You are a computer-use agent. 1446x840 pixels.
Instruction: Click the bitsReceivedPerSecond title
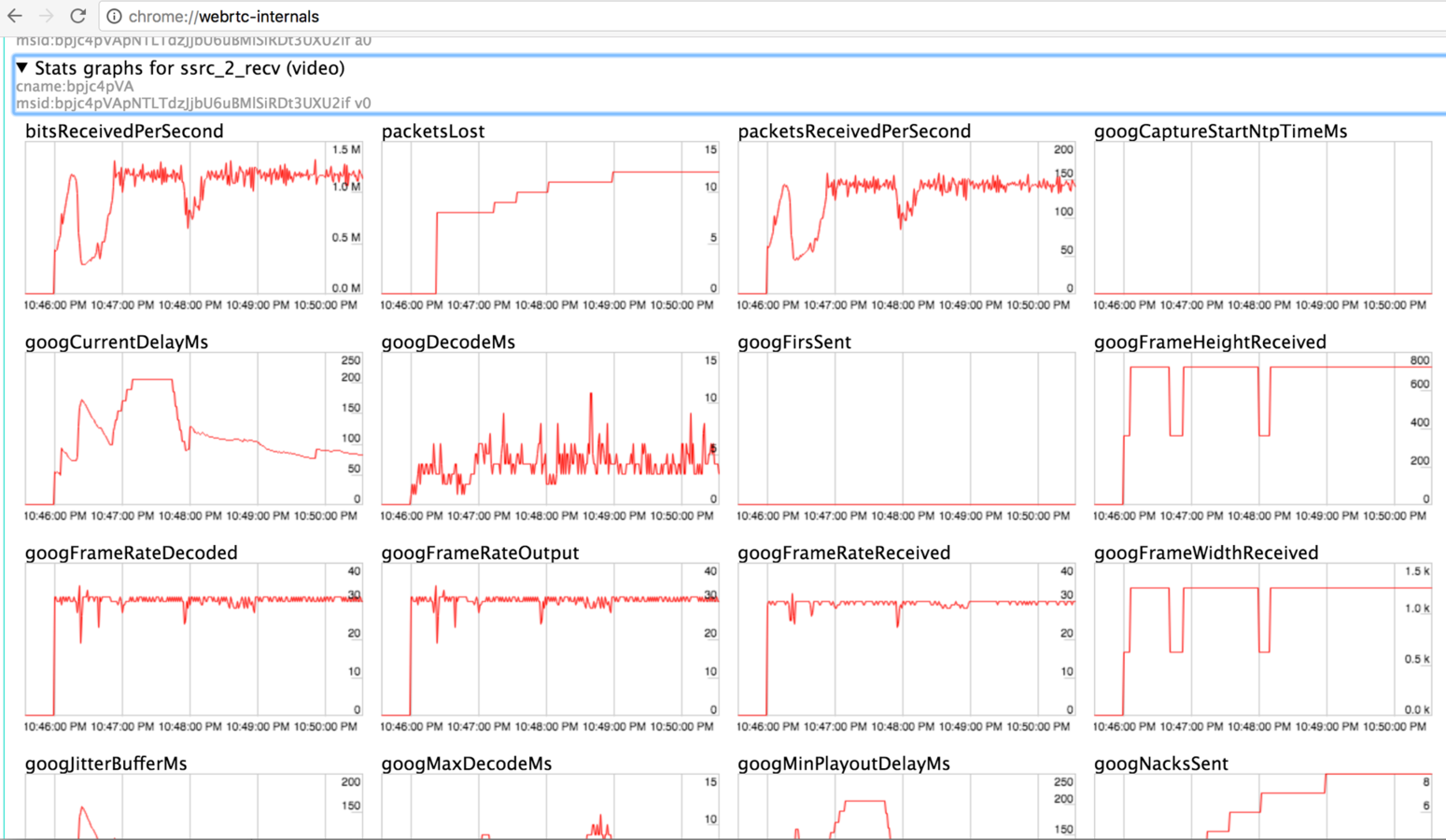pos(124,131)
